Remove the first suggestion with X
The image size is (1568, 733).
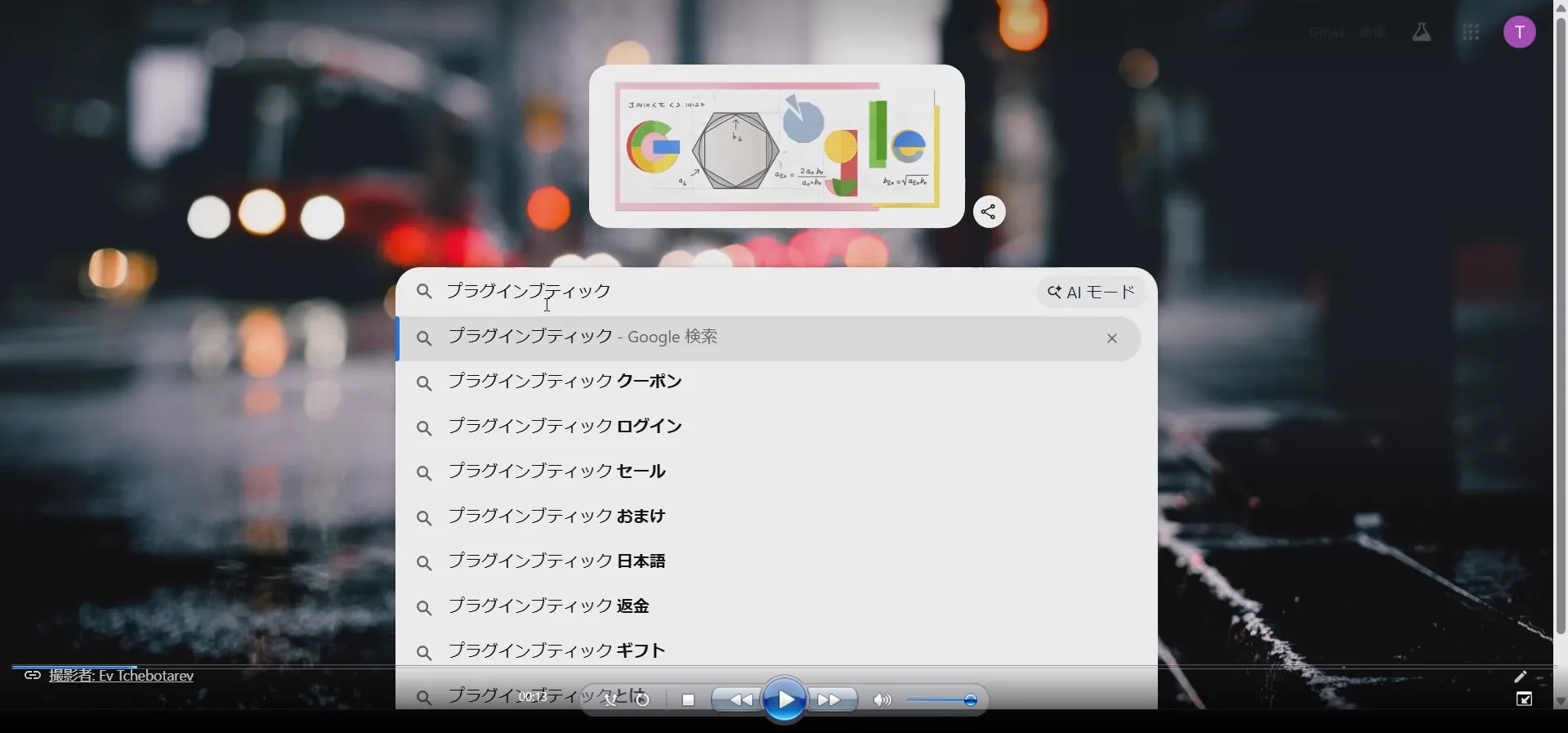click(1112, 338)
